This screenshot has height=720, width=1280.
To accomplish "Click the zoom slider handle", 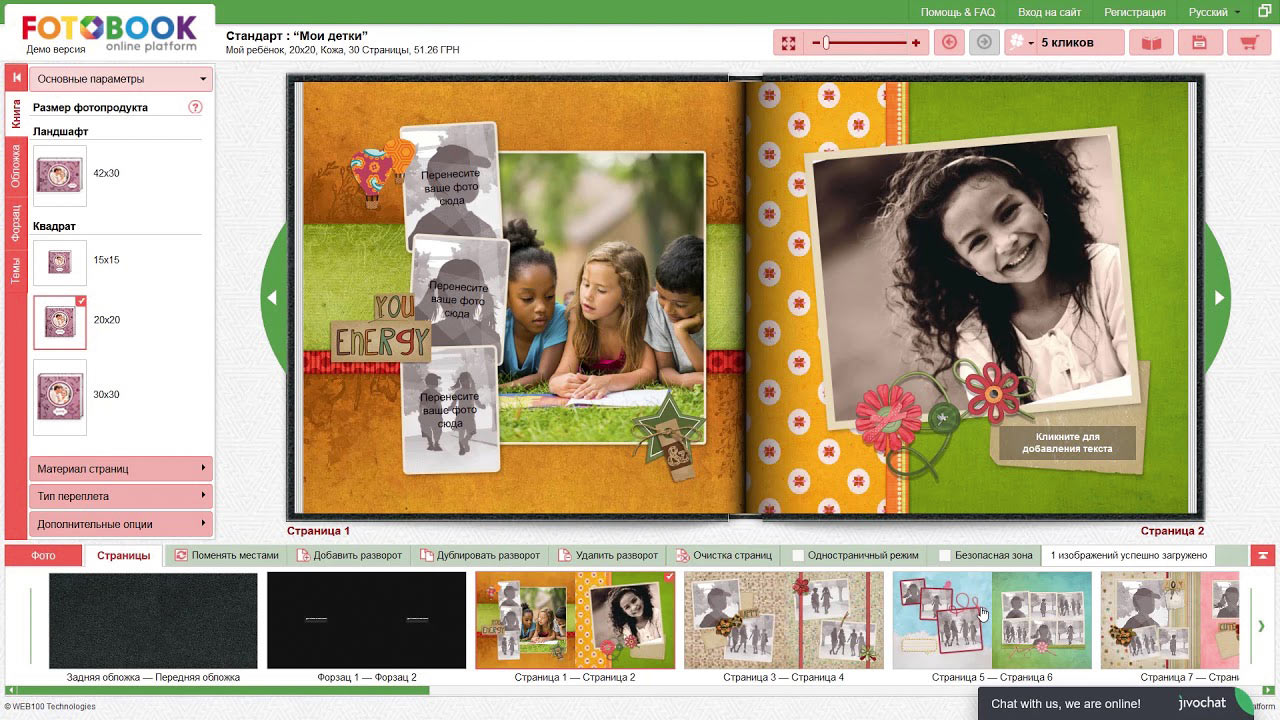I will pyautogui.click(x=826, y=43).
